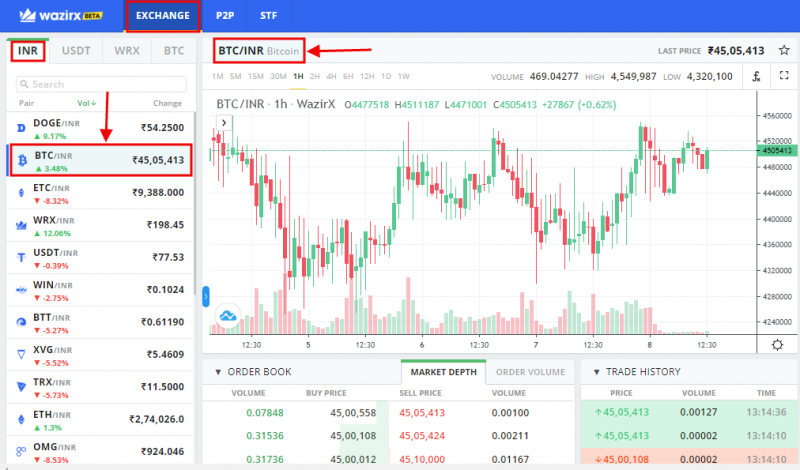
Task: Open chart indicators (fx) icon
Action: pos(757,77)
